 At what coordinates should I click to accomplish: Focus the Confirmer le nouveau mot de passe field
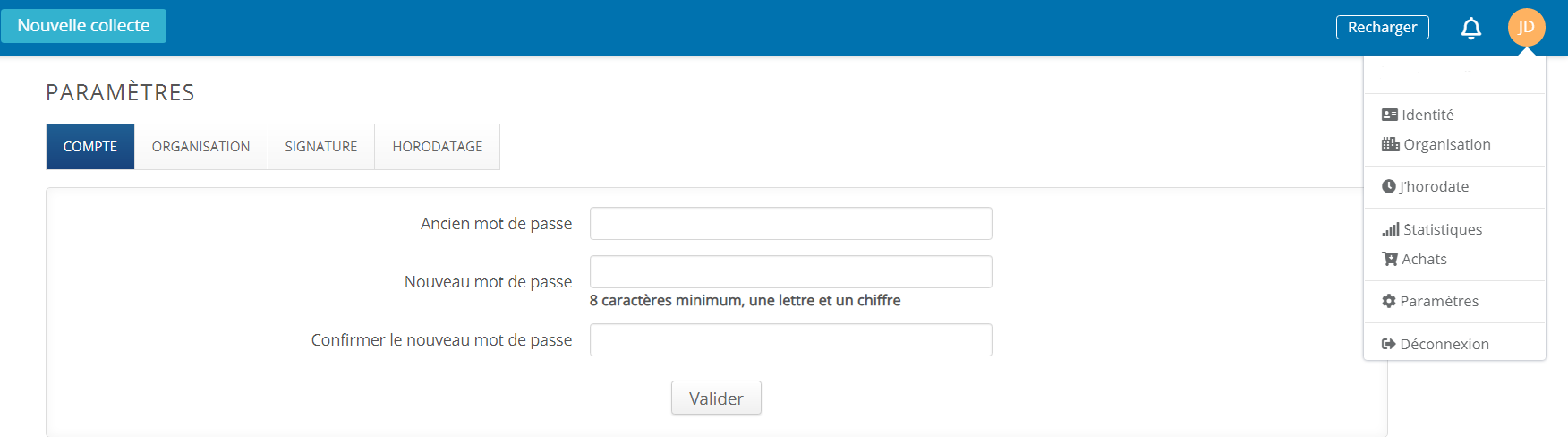point(790,340)
